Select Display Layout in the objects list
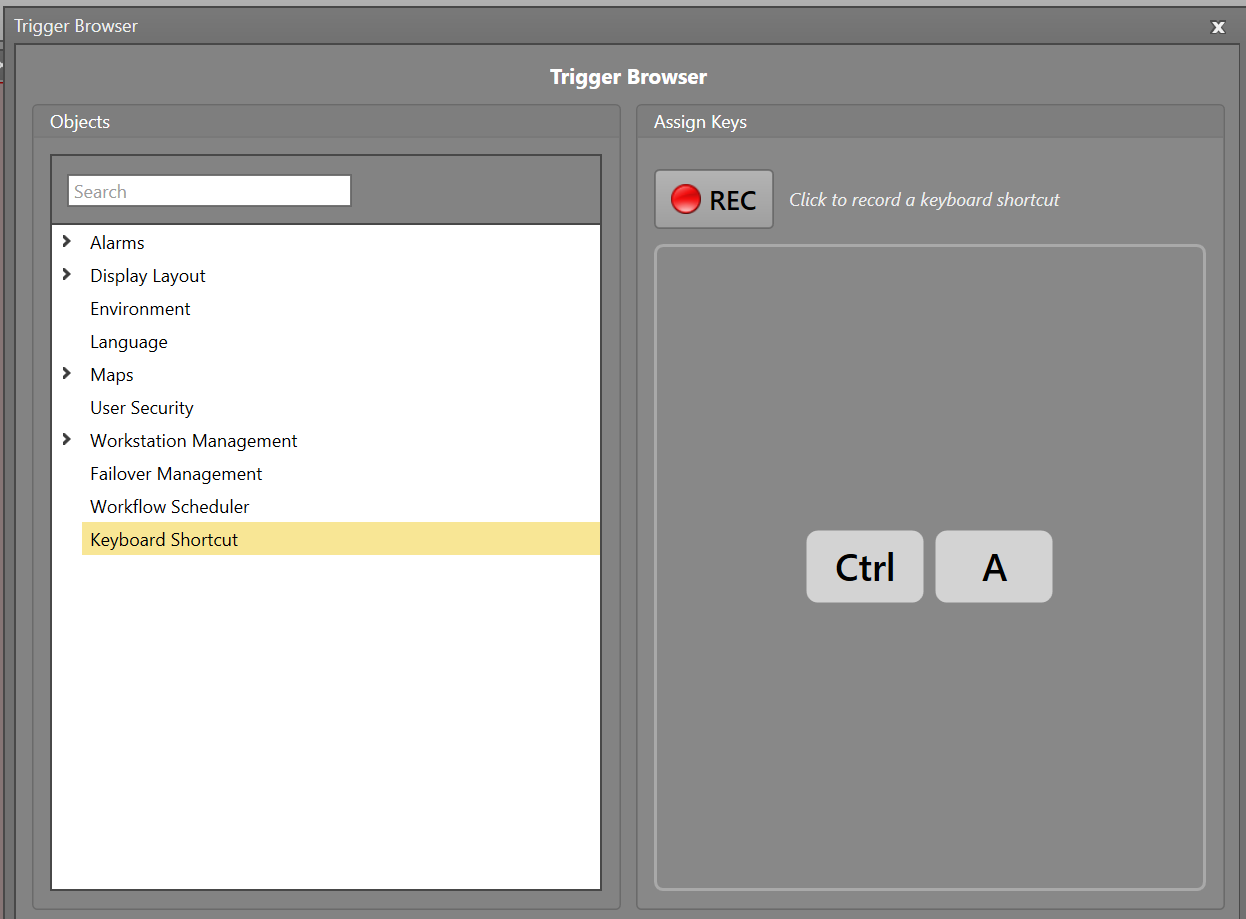 tap(148, 276)
